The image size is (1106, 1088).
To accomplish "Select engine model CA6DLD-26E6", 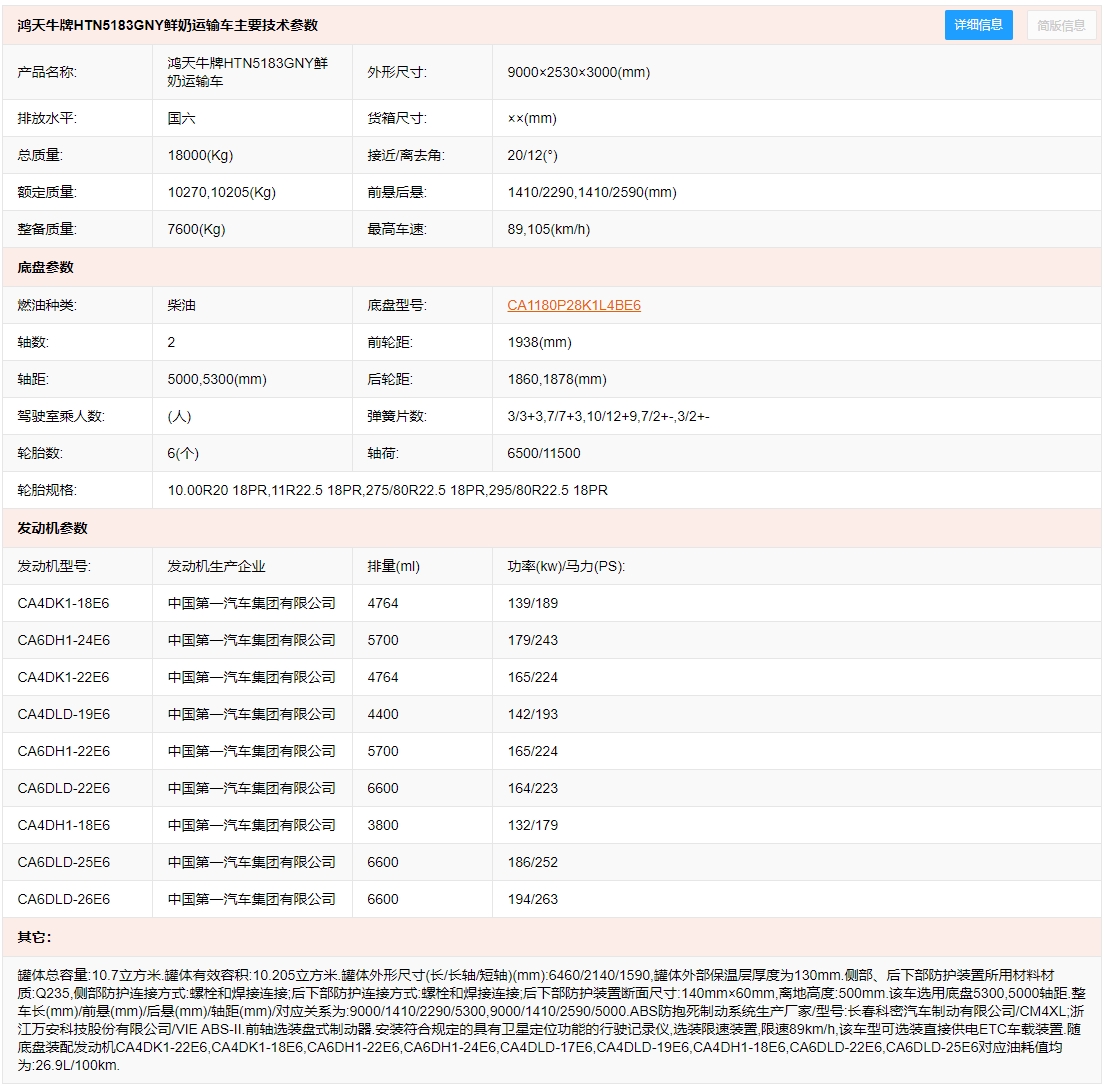I will tap(63, 899).
